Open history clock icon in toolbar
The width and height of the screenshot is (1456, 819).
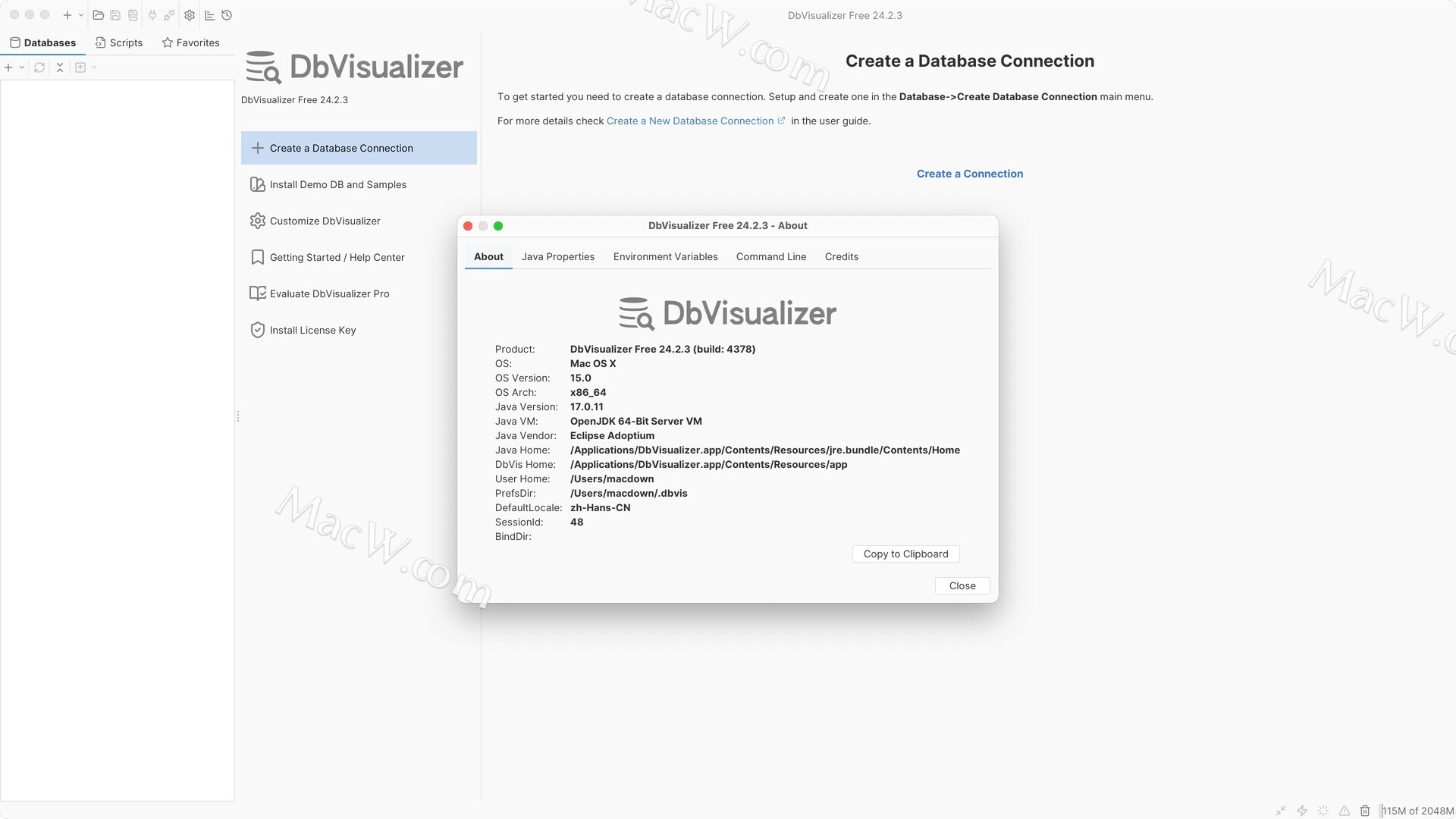point(227,15)
